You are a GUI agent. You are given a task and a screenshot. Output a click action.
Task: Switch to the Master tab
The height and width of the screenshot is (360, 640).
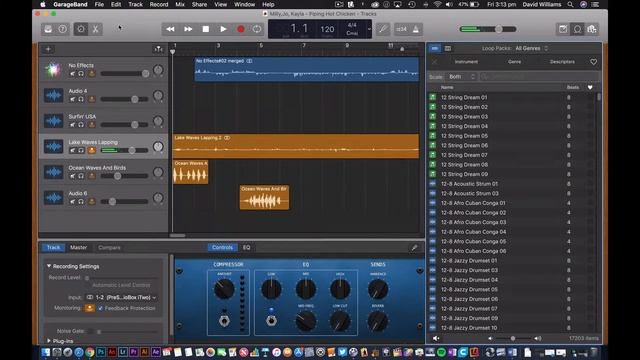tap(78, 247)
